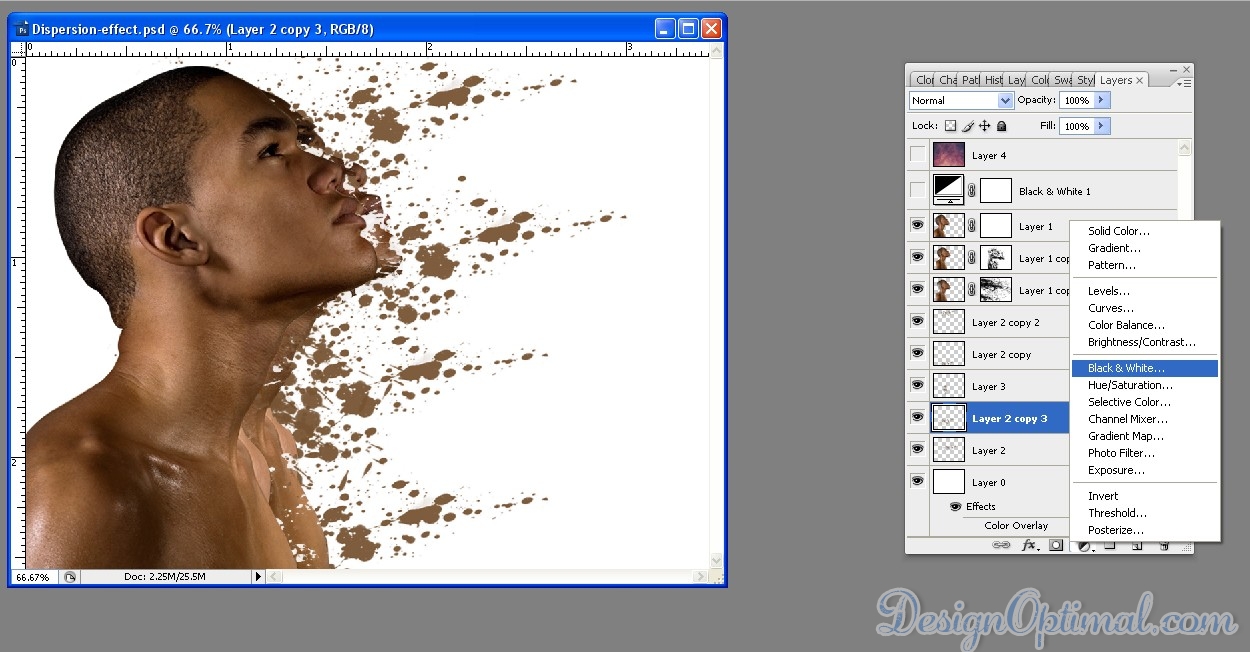Click the Lock position move icon
Screen dimensions: 1250x652
[x=984, y=126]
